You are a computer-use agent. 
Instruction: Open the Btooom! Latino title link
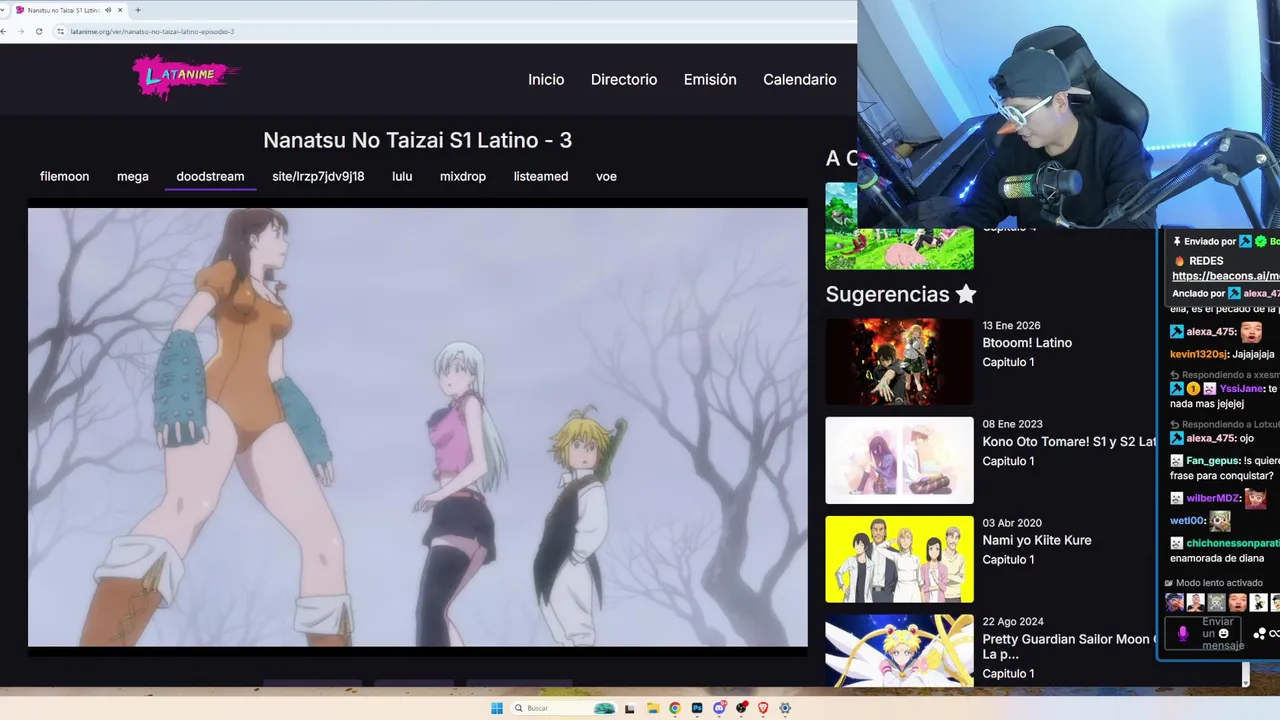[1027, 342]
